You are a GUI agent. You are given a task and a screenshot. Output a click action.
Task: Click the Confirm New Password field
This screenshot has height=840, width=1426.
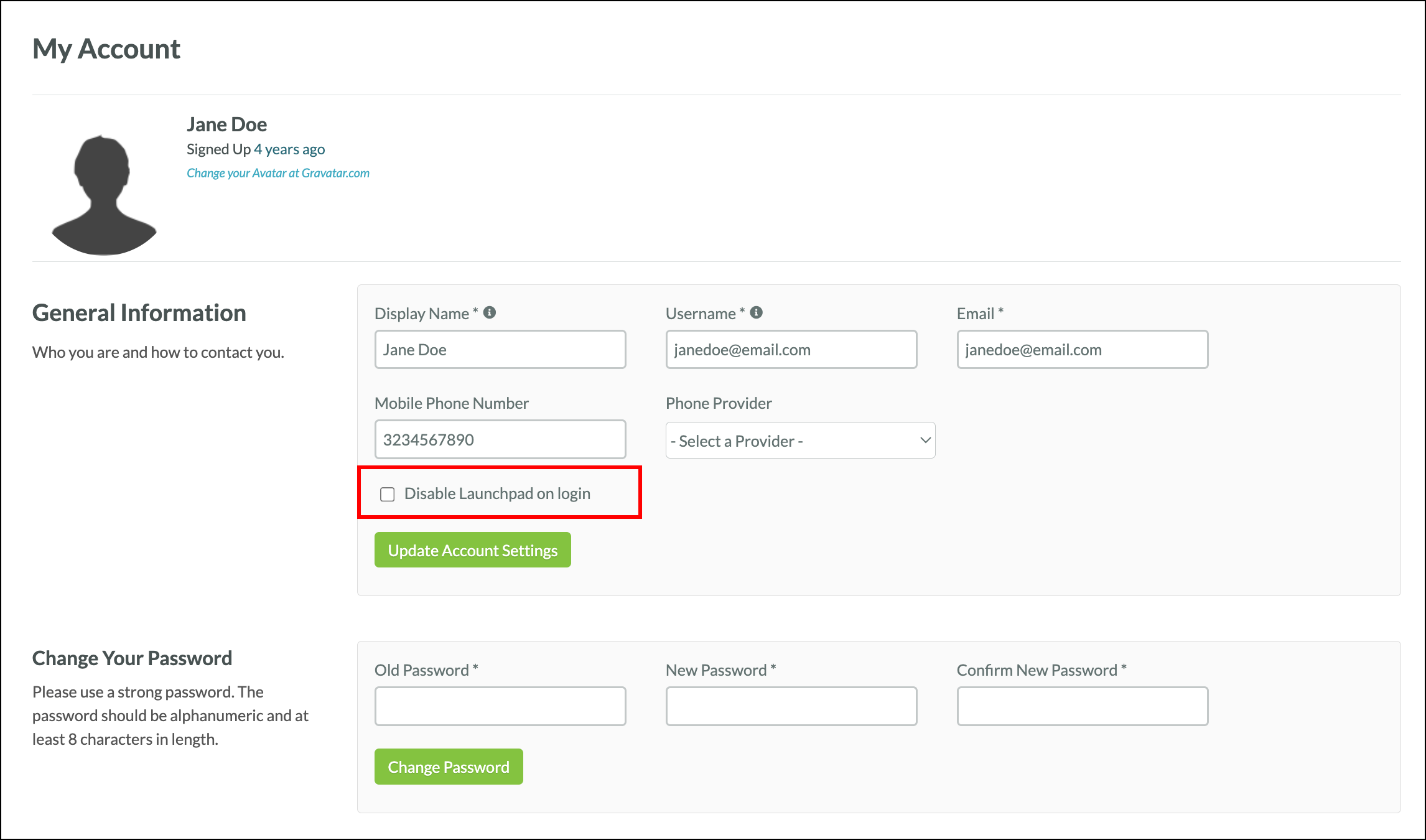tap(1082, 706)
